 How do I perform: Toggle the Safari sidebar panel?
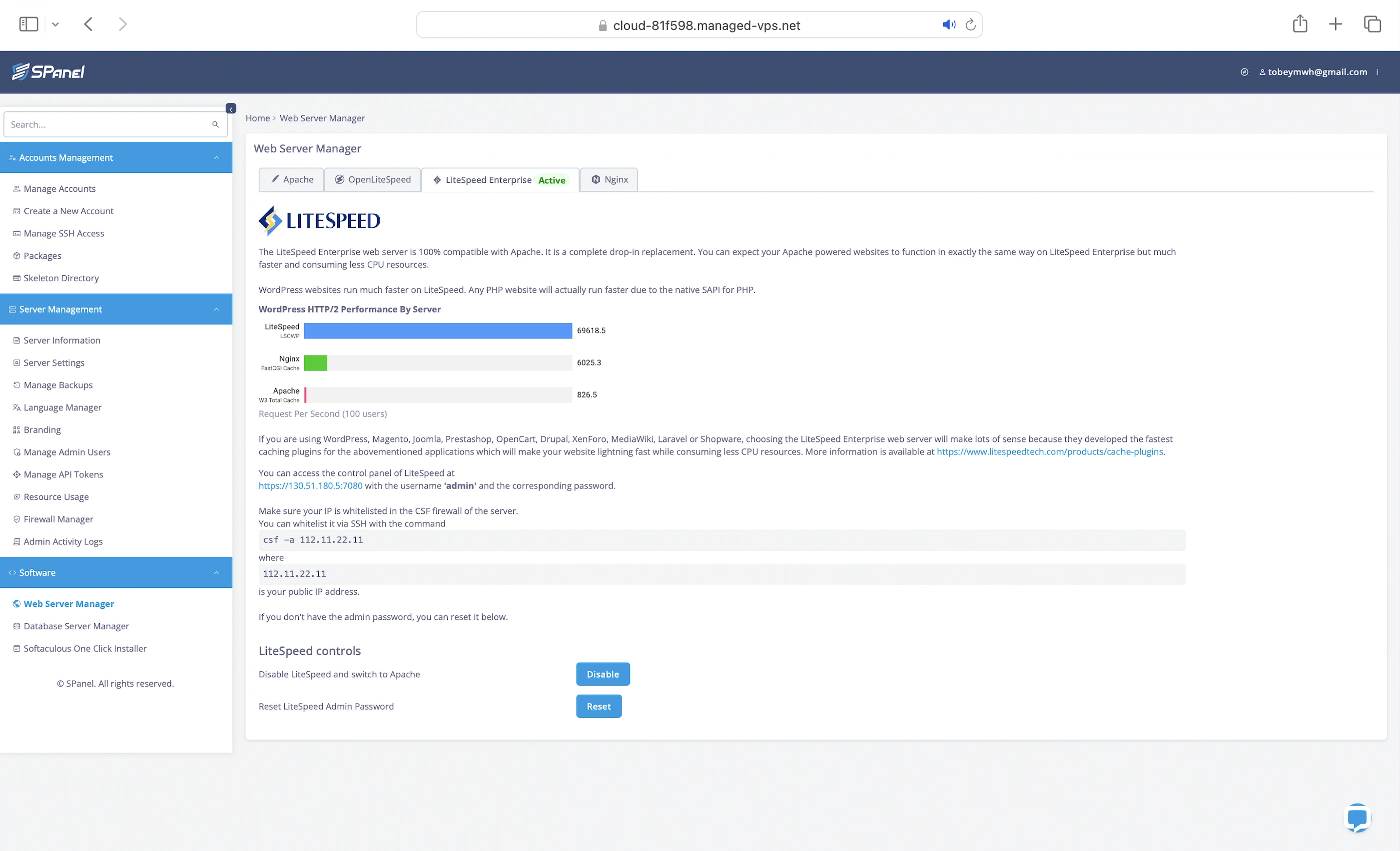(28, 24)
